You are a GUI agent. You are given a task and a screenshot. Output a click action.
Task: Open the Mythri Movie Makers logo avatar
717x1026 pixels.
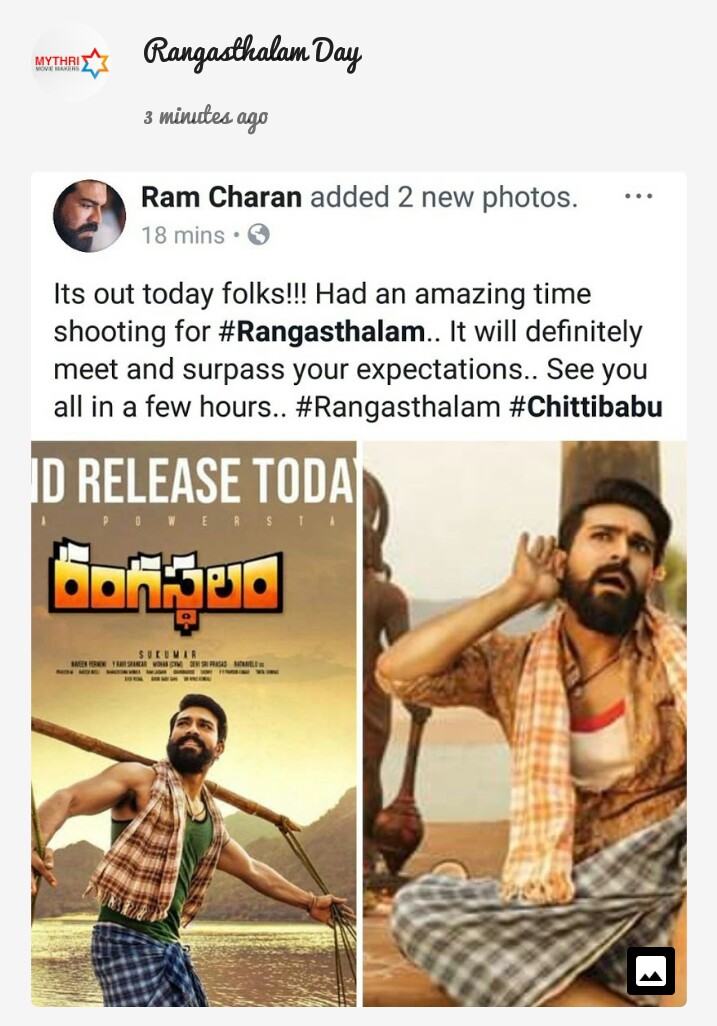[71, 63]
